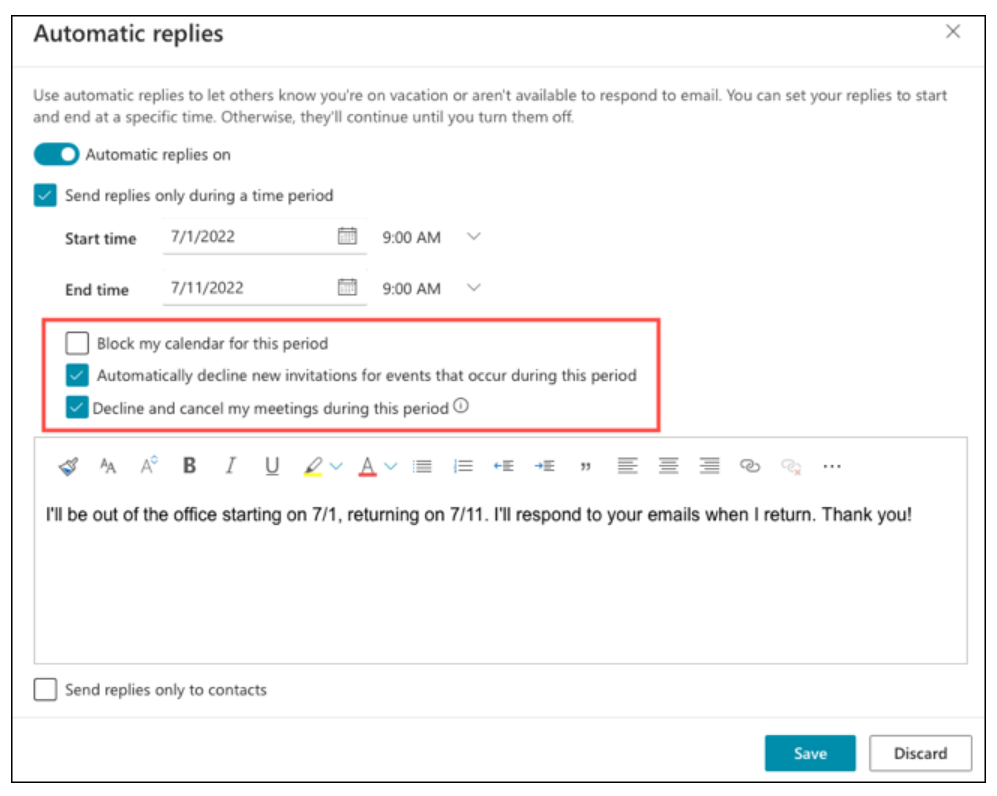Toggle italic formatting
The height and width of the screenshot is (796, 997).
pyautogui.click(x=230, y=466)
